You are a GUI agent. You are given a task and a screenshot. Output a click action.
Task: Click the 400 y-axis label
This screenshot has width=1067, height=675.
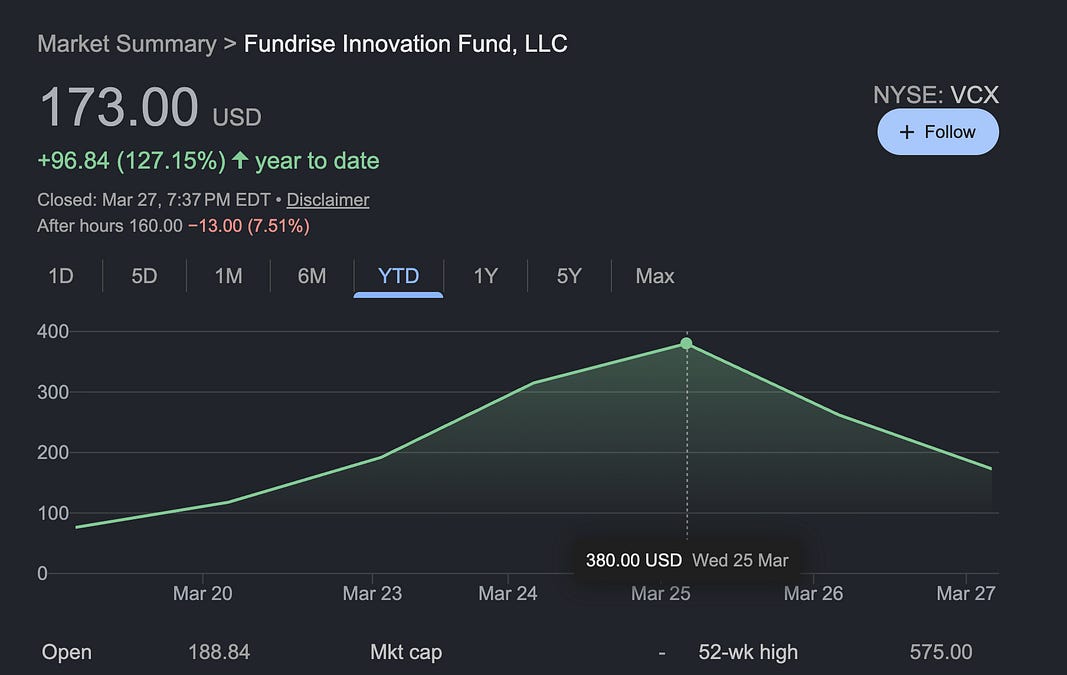[53, 331]
